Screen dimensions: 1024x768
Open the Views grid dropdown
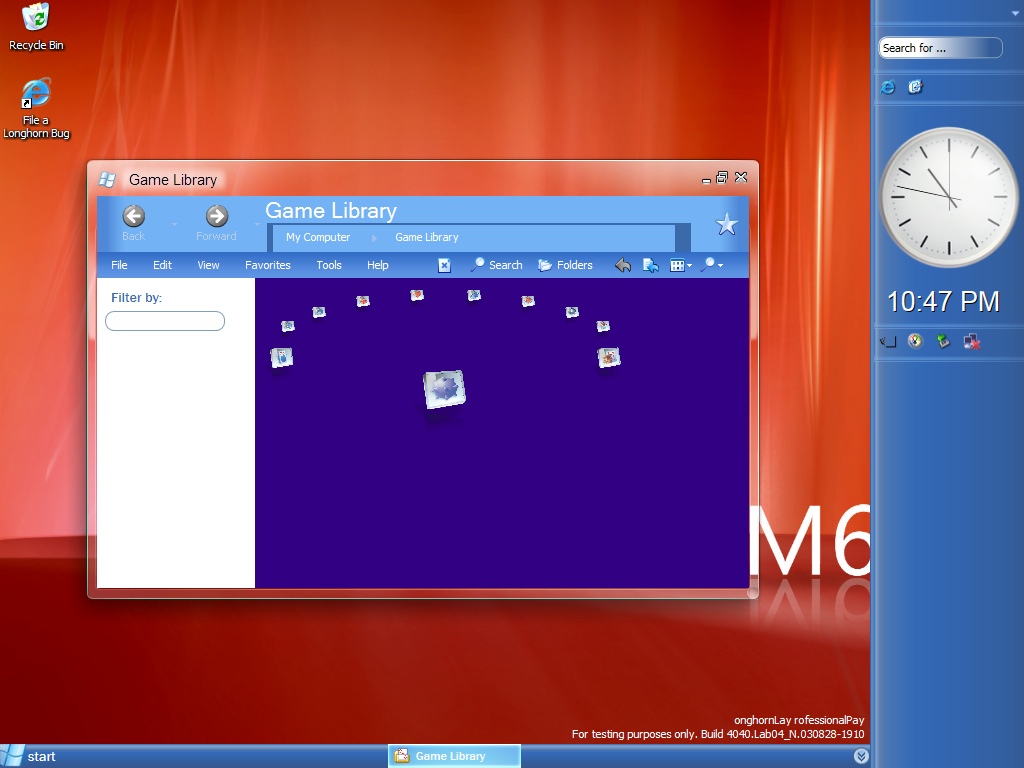click(x=681, y=265)
